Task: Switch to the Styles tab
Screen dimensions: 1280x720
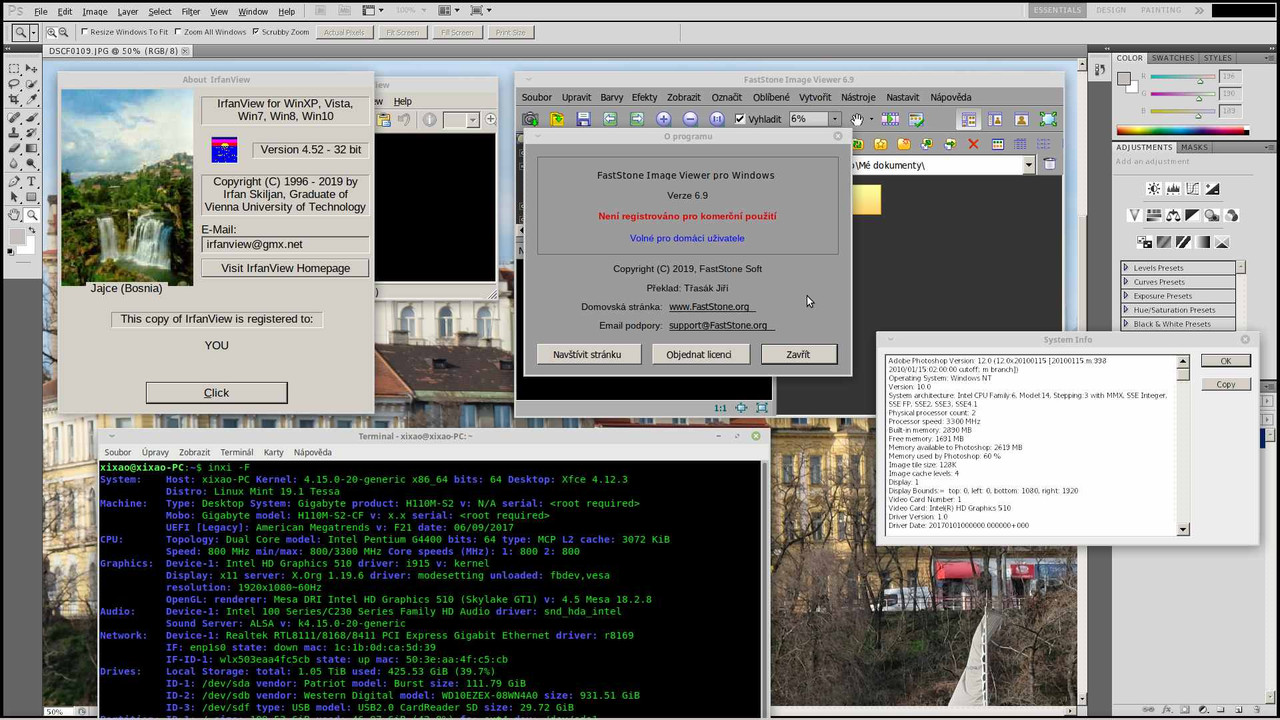Action: (1218, 58)
